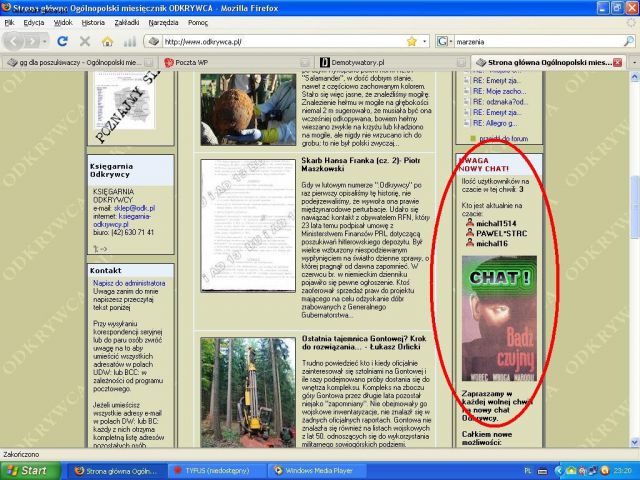The image size is (640, 480).
Task: Click the document scan article thumbnail
Action: [248, 226]
